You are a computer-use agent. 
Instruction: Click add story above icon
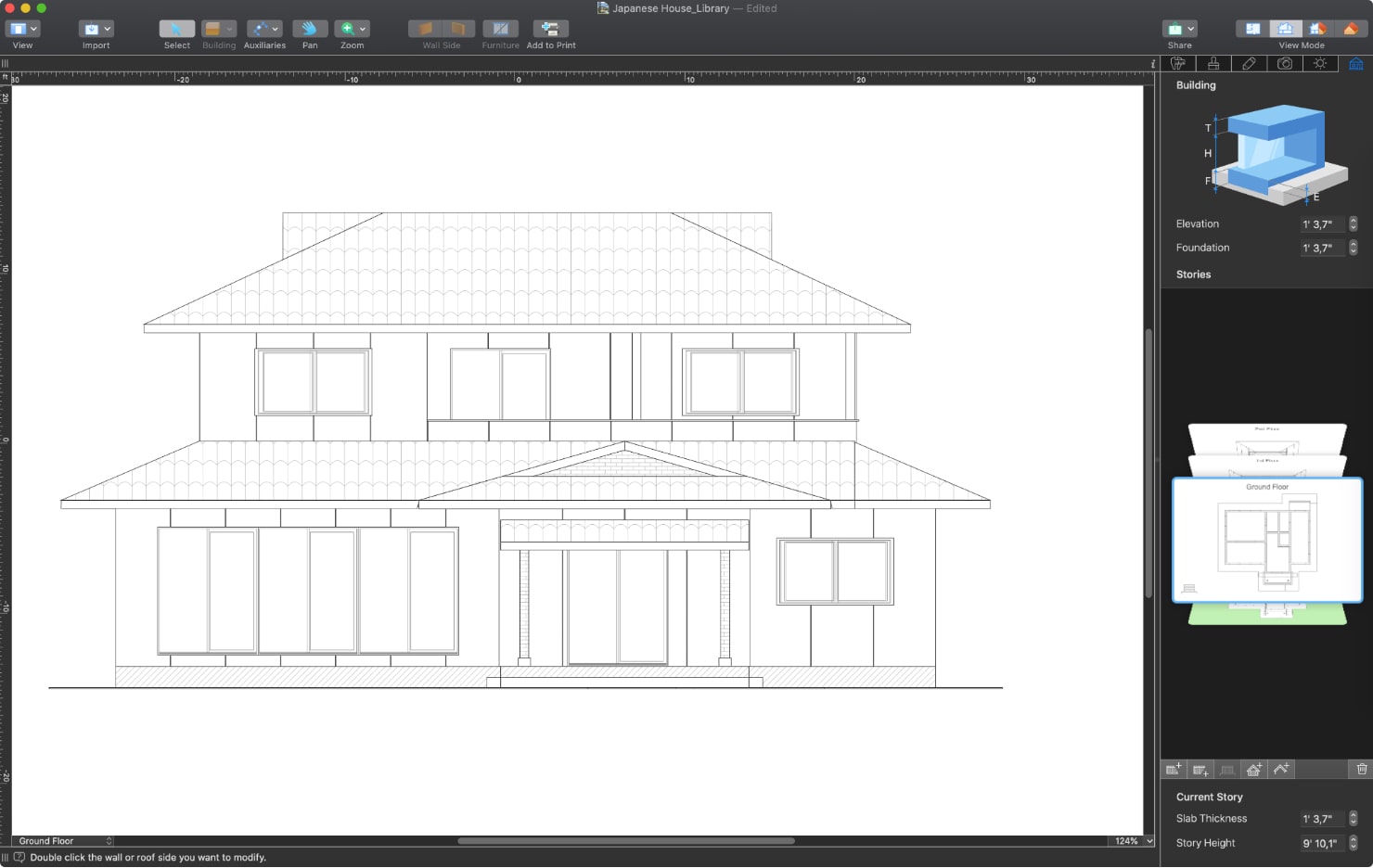1174,770
